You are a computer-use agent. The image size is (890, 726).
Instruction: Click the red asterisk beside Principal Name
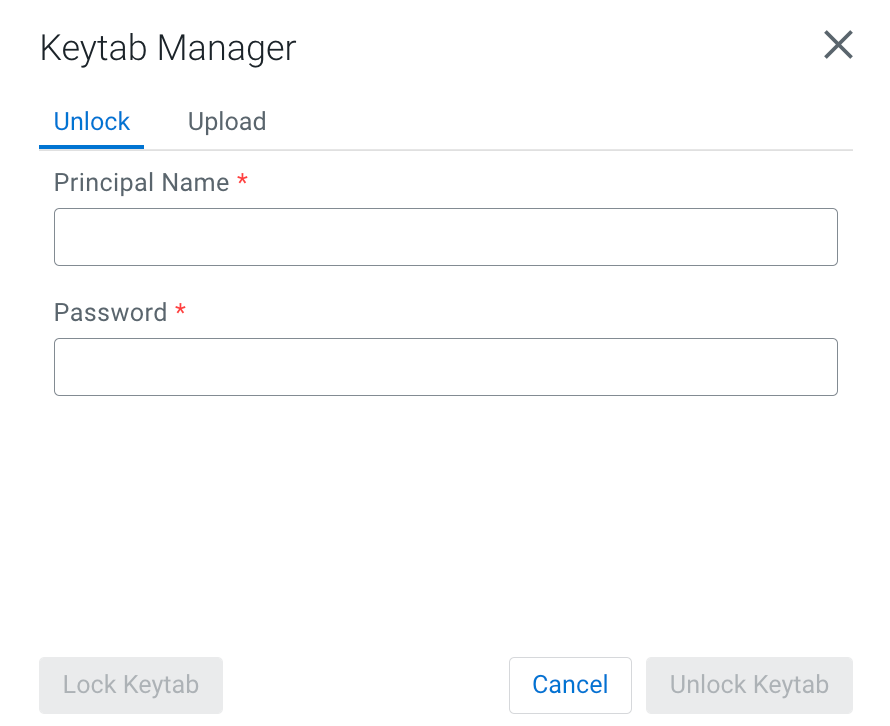242,182
